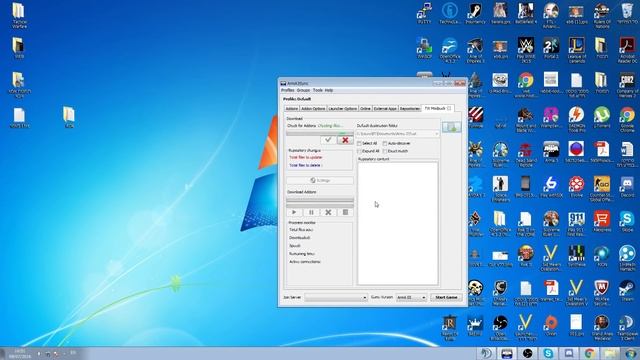
Task: Select the OpenOffice desktop icon
Action: pos(450,50)
